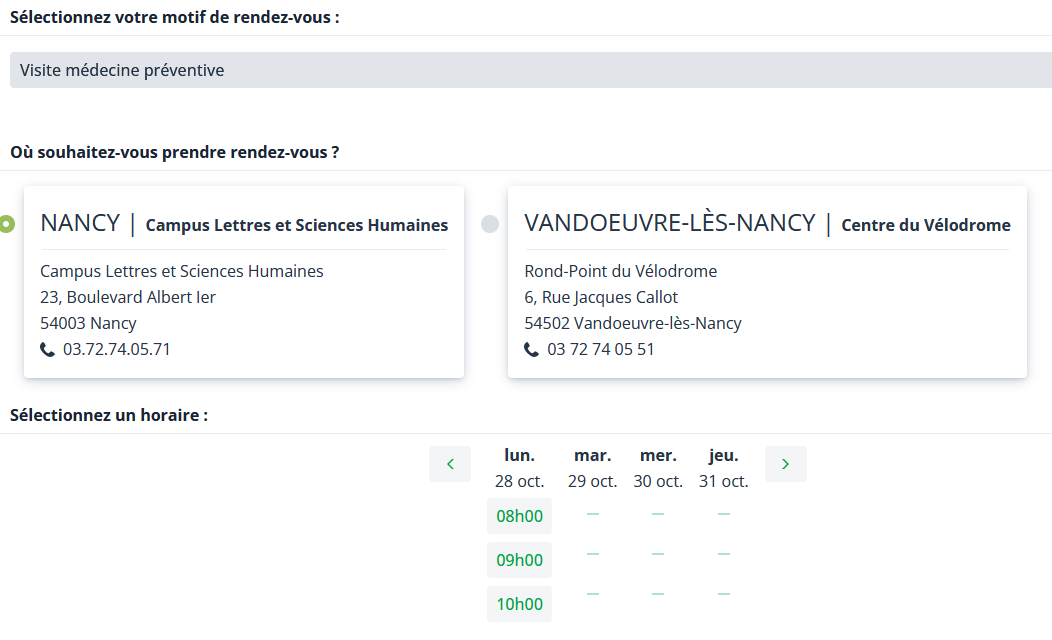Book the 08h00 slot on Monday
Screen dimensions: 1052x640
click(519, 516)
